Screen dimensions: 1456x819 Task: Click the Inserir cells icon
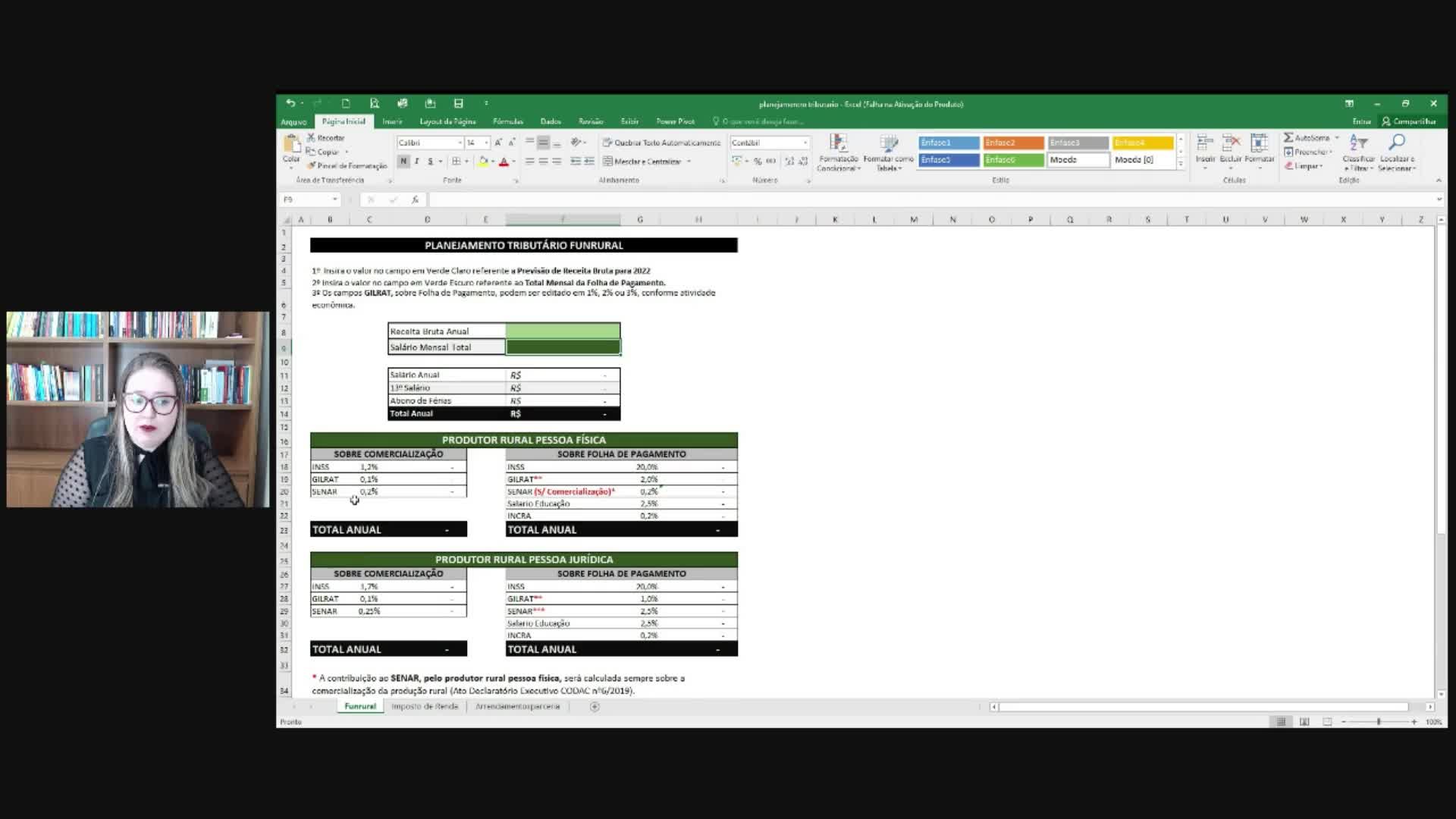tap(1205, 148)
